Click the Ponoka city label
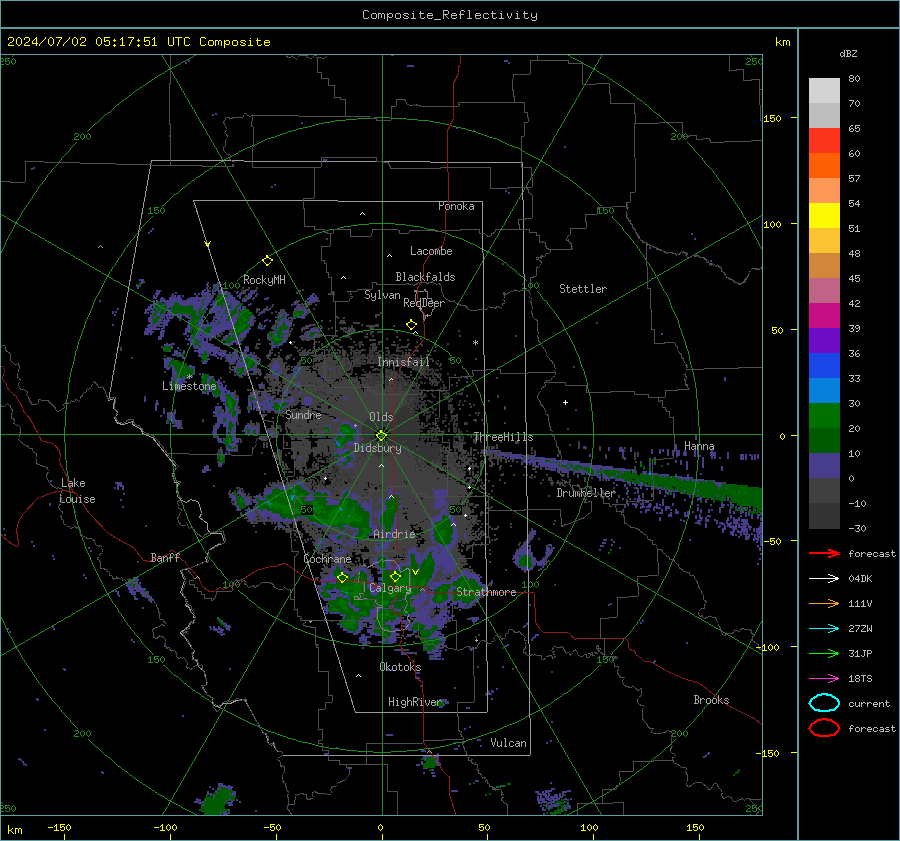Screen dimensions: 900x841 click(x=456, y=206)
